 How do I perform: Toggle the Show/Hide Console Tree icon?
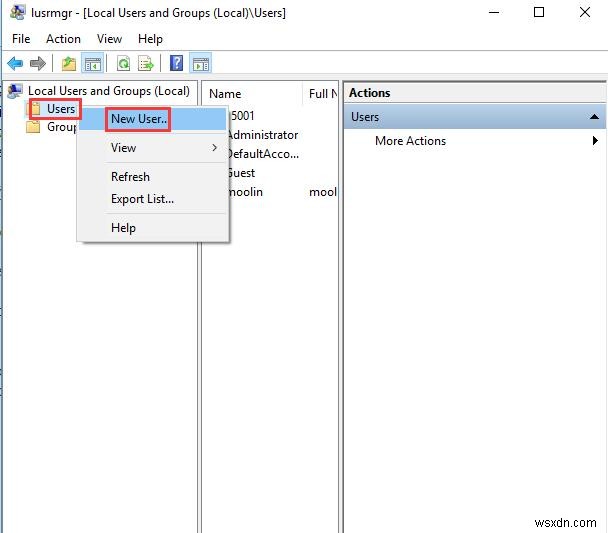click(x=93, y=64)
